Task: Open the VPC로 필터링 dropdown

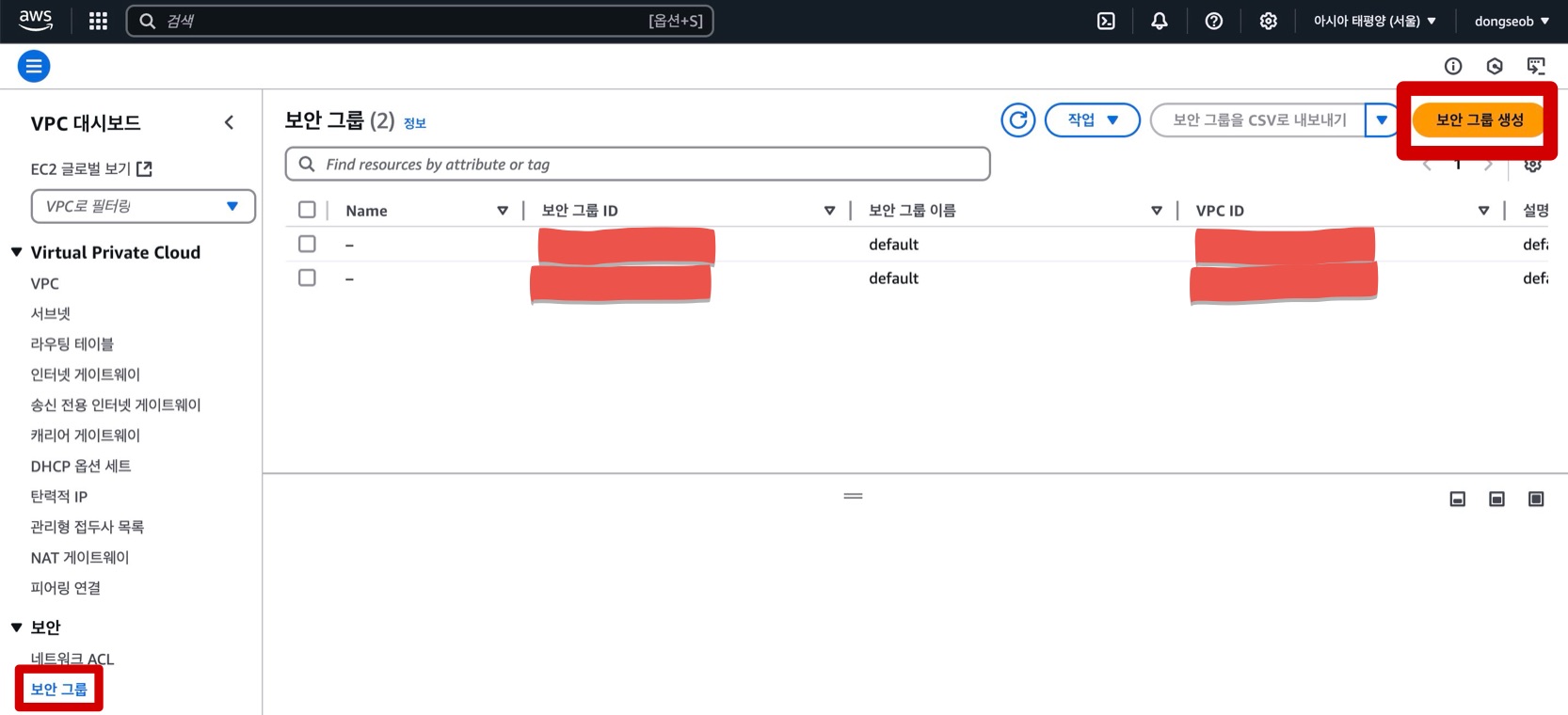Action: 143,206
